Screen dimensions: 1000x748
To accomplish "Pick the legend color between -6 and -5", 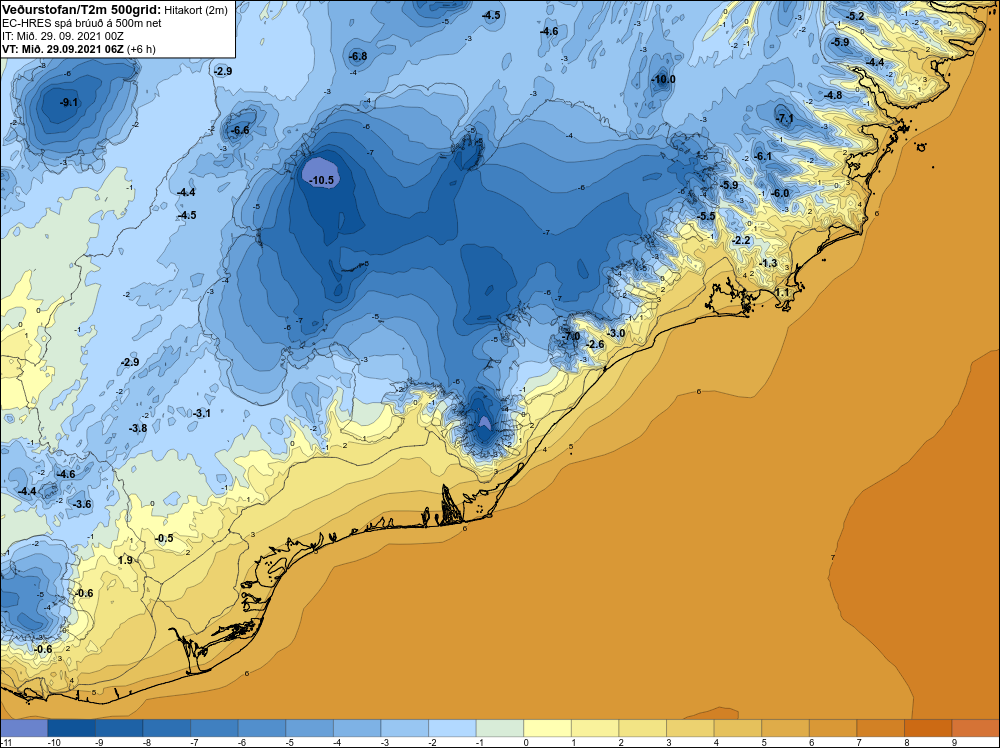I will [x=261, y=728].
